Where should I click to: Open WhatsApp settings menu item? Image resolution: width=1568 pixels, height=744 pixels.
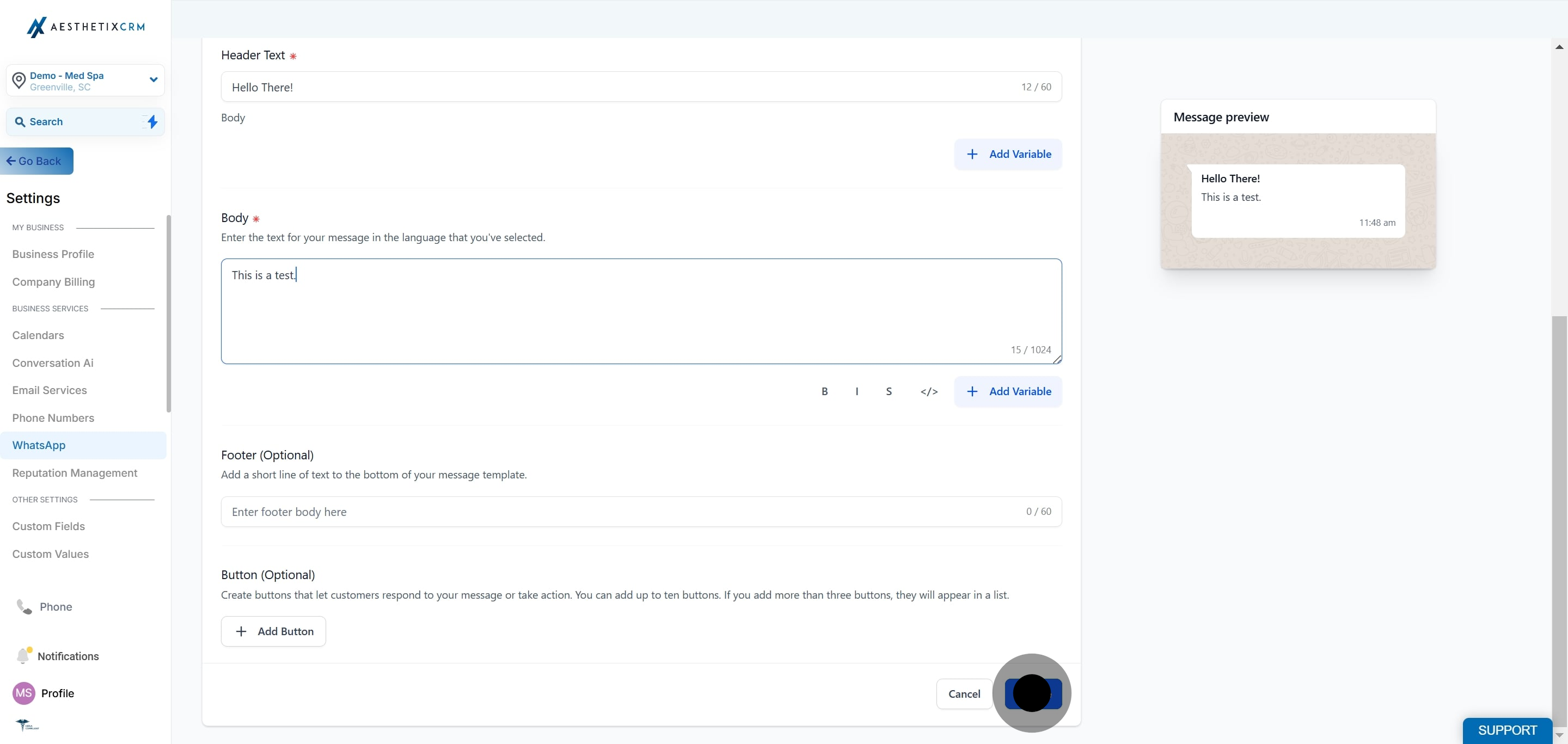pyautogui.click(x=39, y=445)
